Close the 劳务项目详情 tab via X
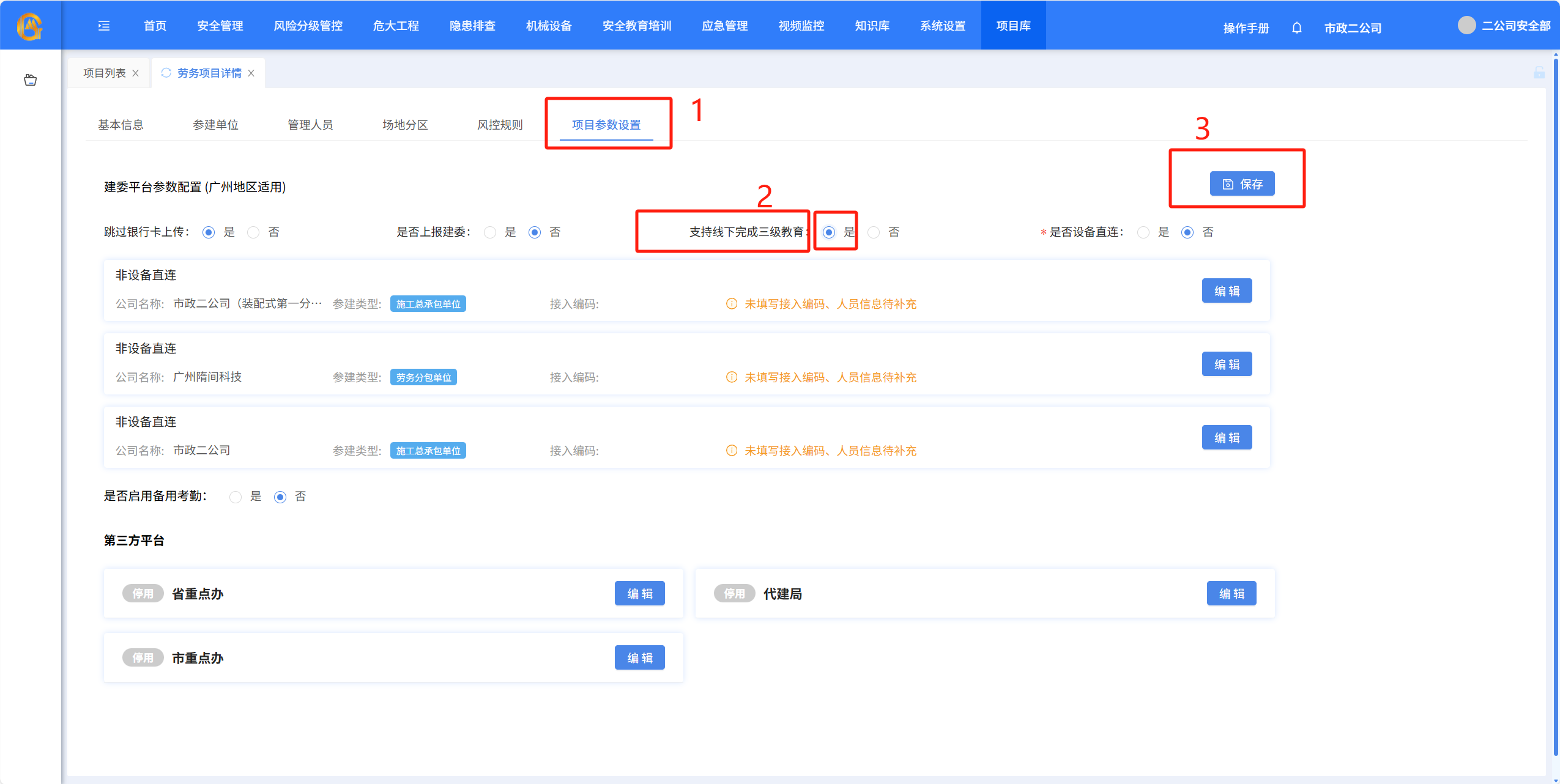This screenshot has width=1560, height=784. coord(251,73)
